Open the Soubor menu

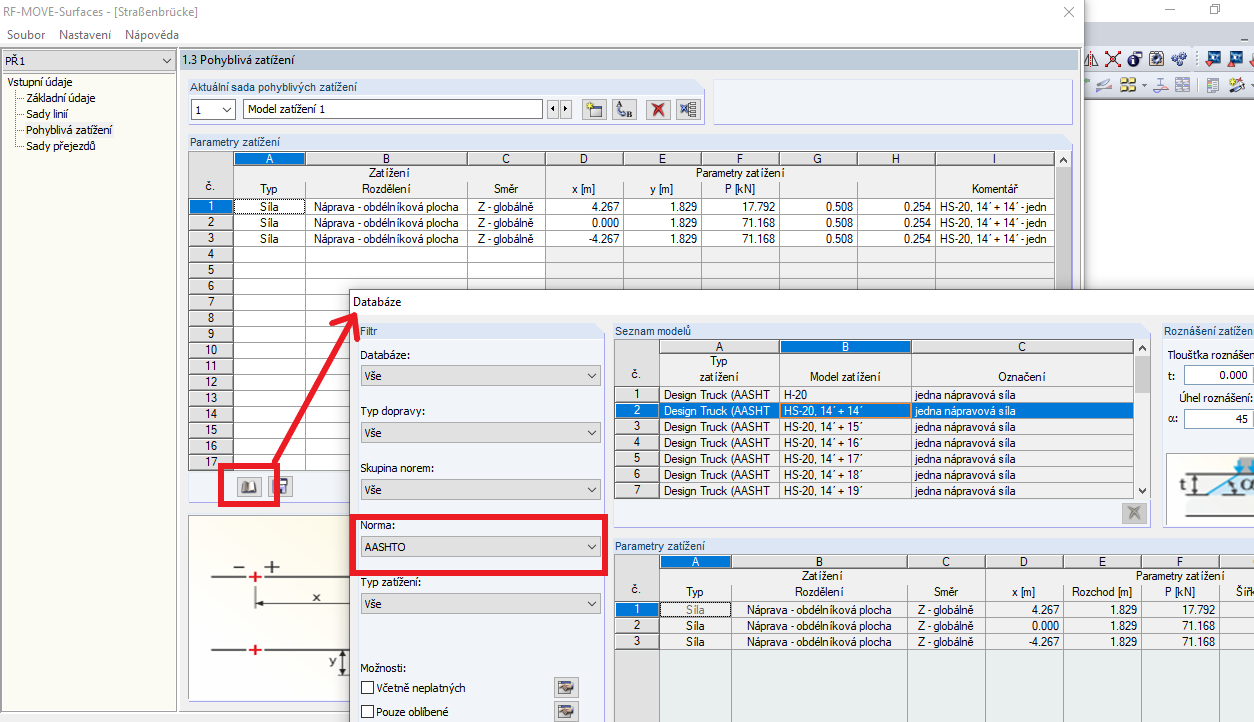coord(26,35)
